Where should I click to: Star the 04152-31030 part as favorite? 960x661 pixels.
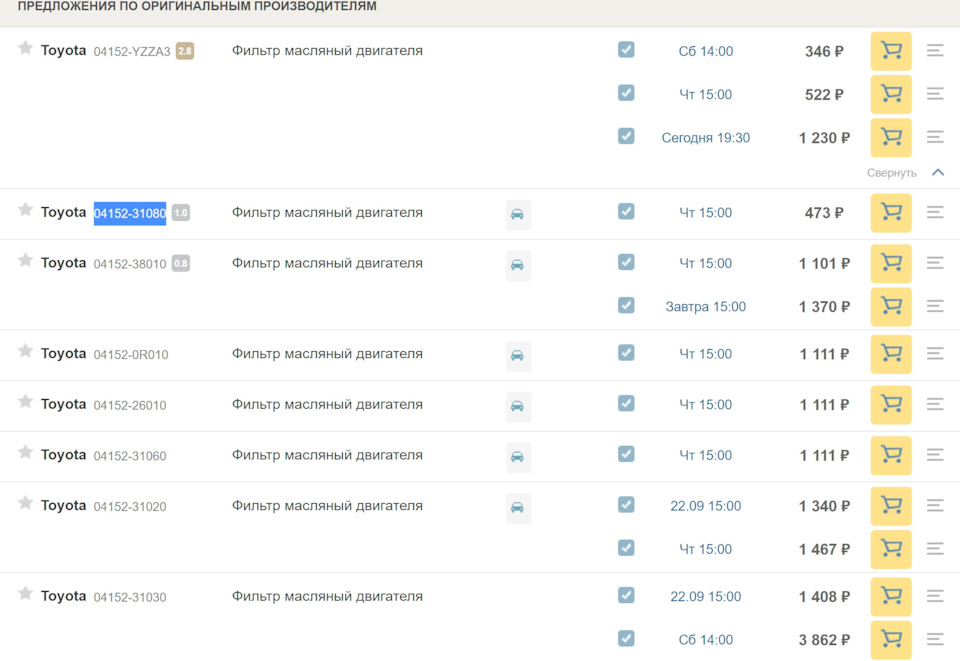[x=25, y=594]
